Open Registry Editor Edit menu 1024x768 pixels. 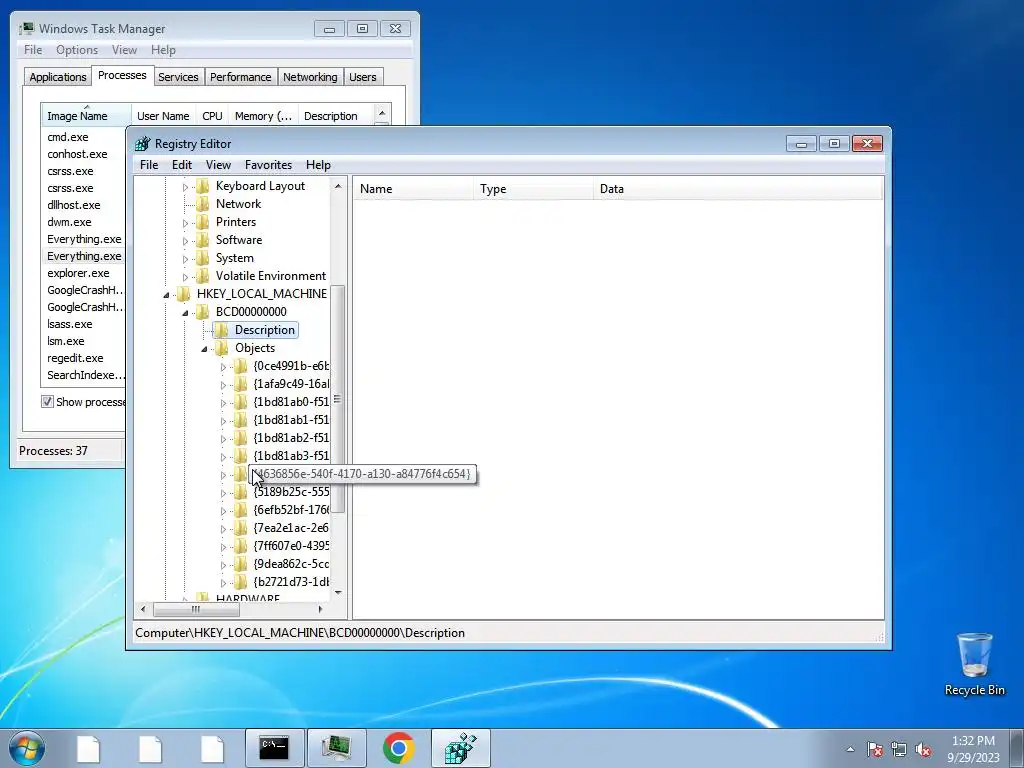(x=182, y=165)
